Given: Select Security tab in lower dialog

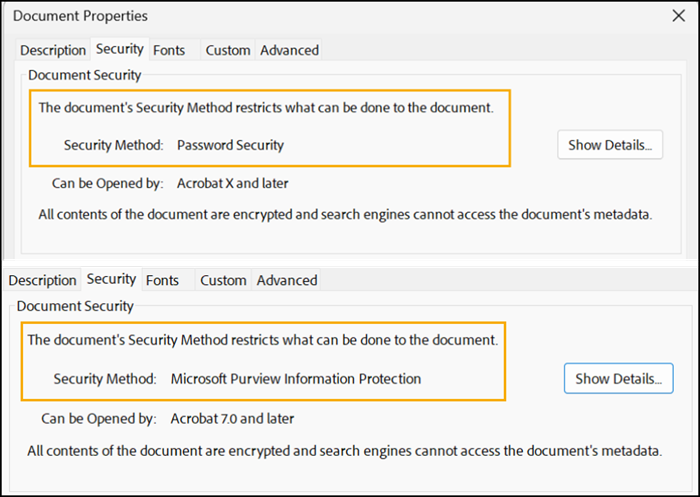Looking at the screenshot, I should [111, 279].
